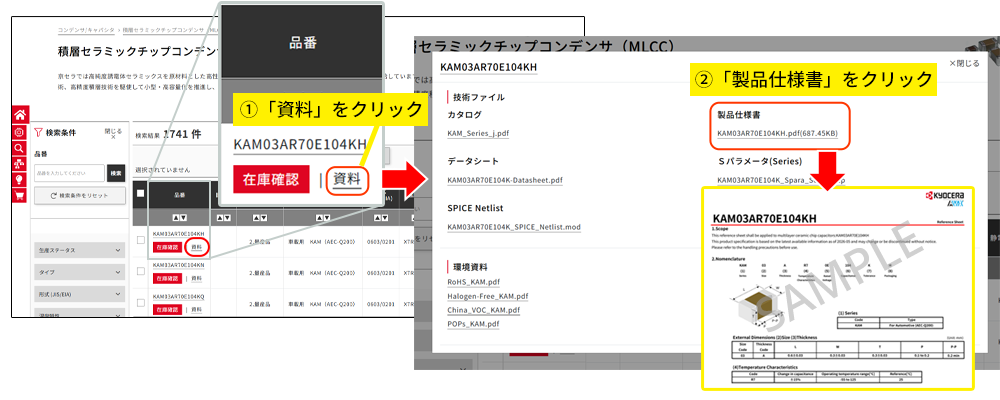Sort 品番 column ascending with ▲ arrow
The height and width of the screenshot is (400, 1000).
[x=176, y=218]
